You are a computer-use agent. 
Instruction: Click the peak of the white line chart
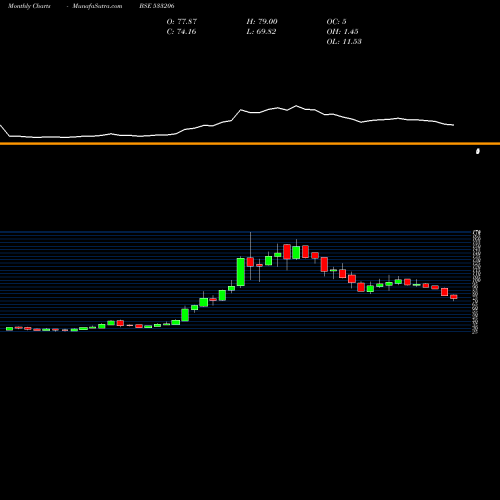296,106
